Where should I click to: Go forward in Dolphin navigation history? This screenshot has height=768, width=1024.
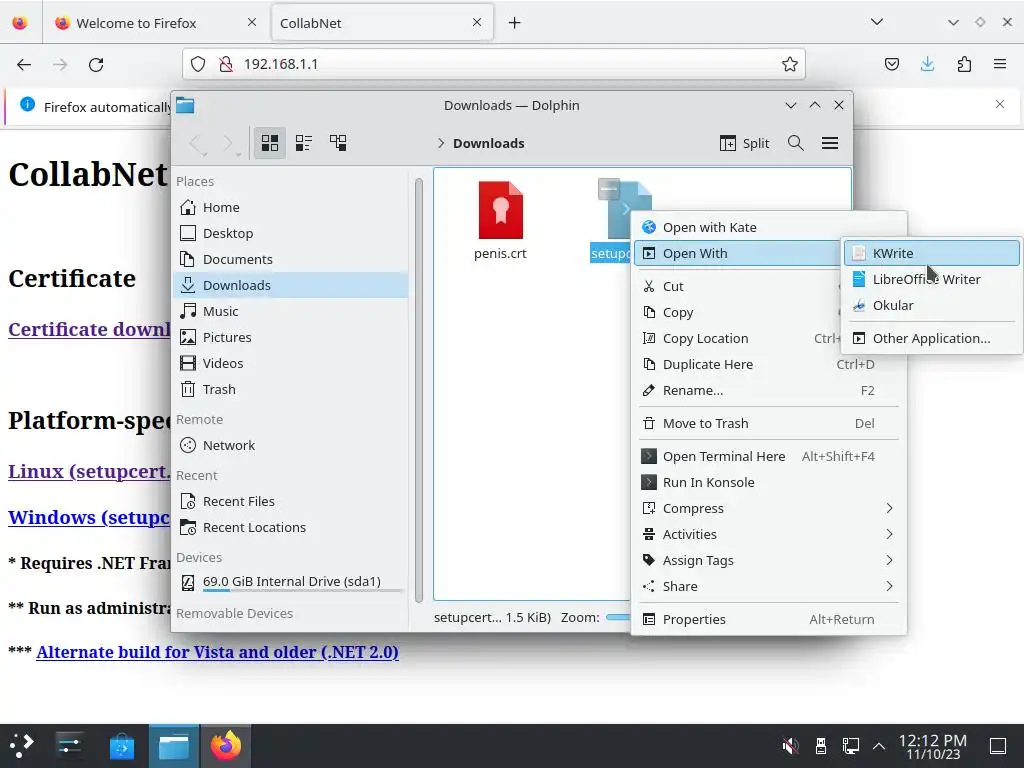pyautogui.click(x=228, y=143)
